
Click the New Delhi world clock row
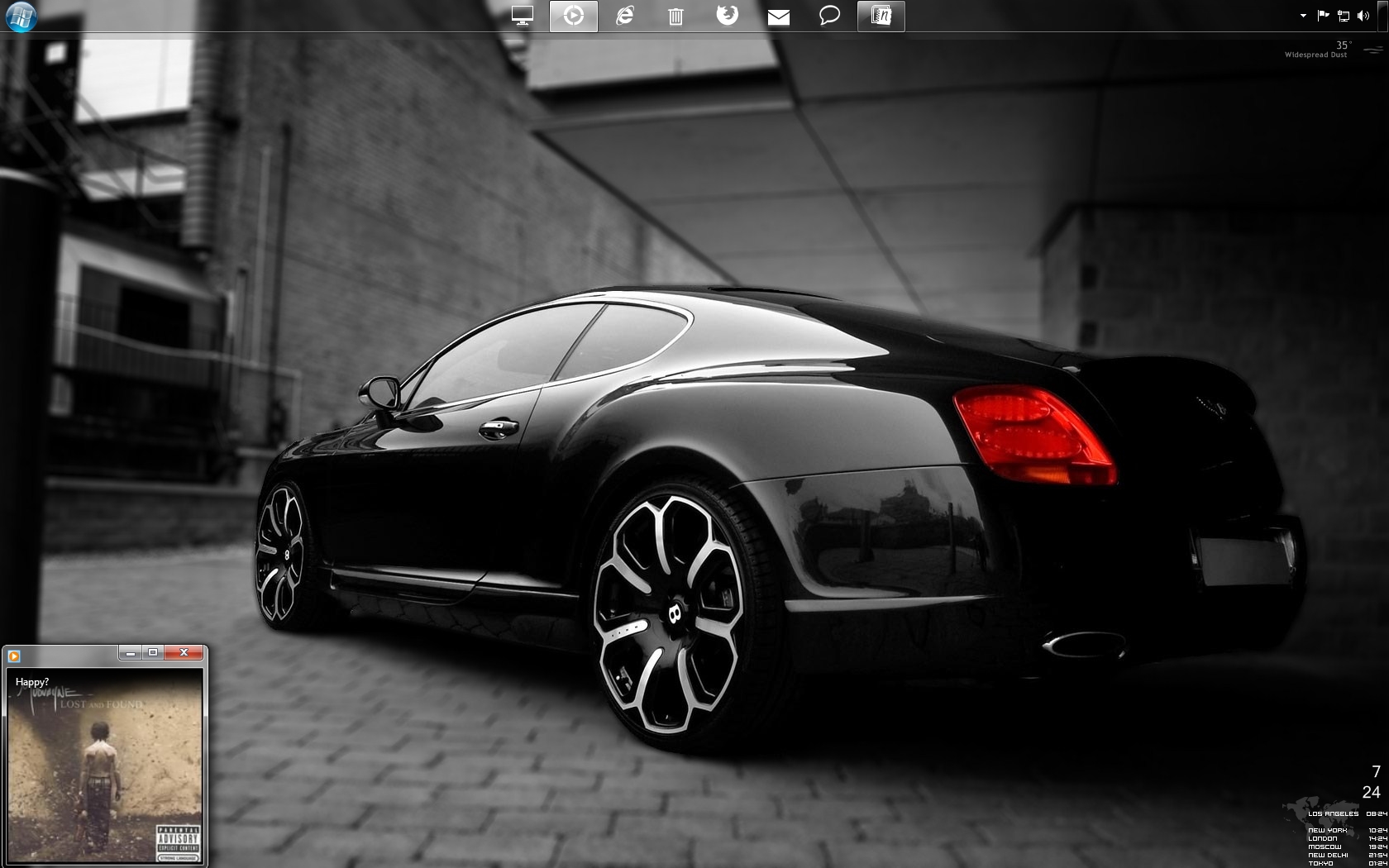click(x=1348, y=855)
